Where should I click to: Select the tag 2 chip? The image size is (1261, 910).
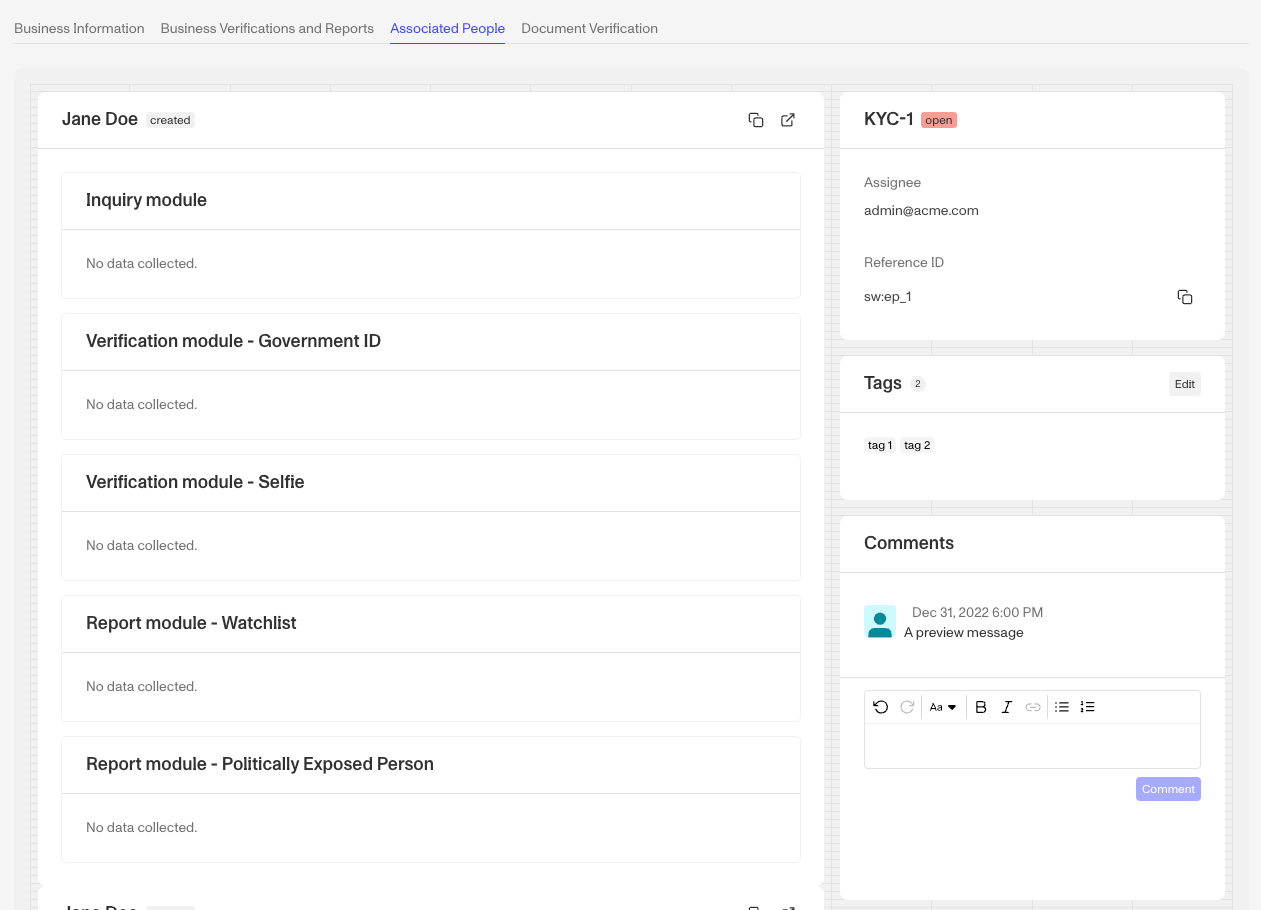[917, 445]
